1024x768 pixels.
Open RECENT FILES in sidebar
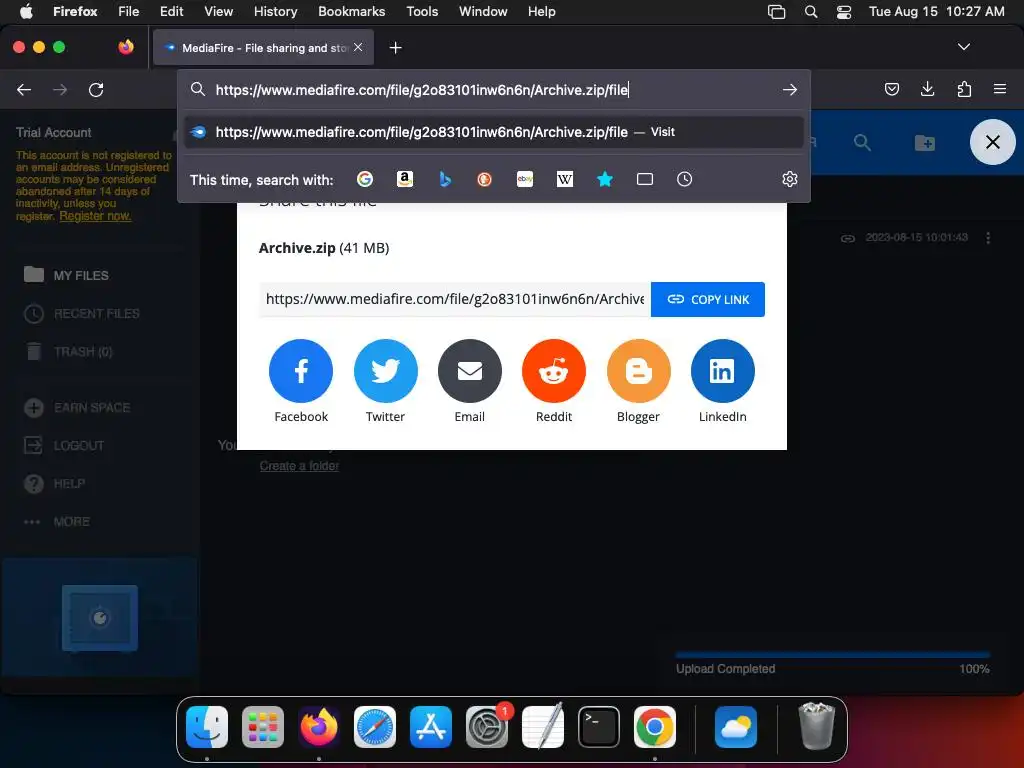tap(82, 313)
